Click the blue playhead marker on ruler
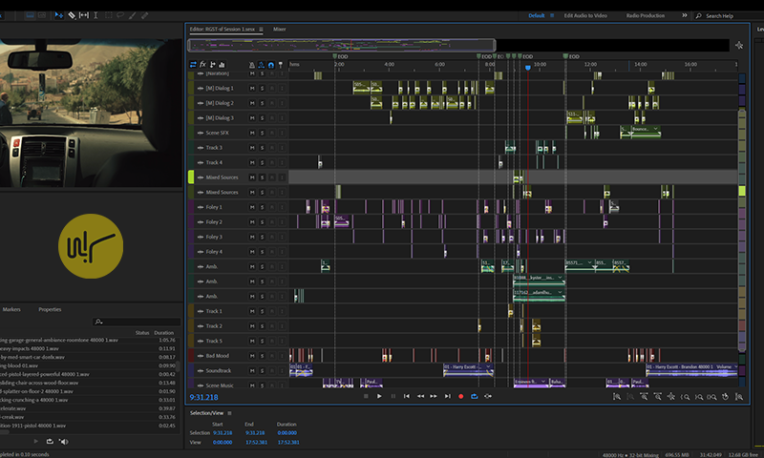The height and width of the screenshot is (458, 764). click(528, 68)
